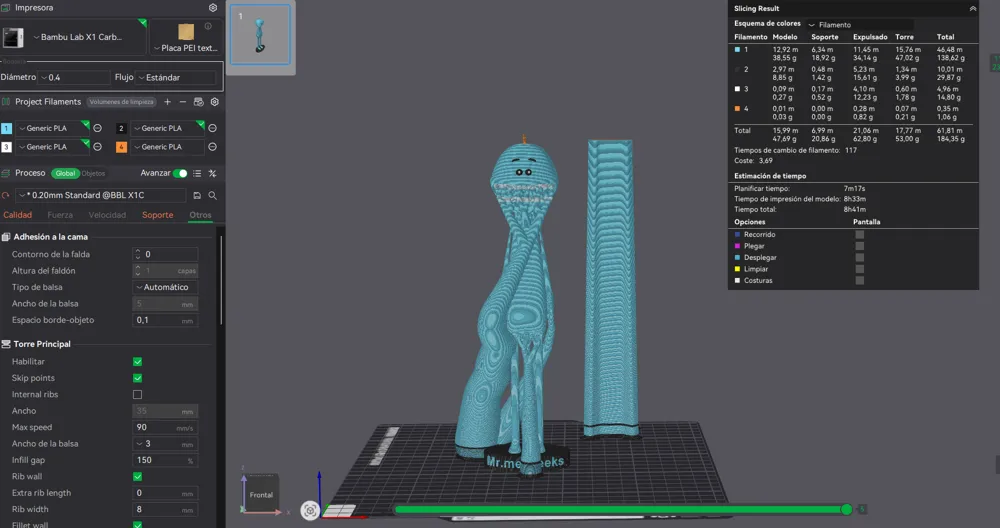The height and width of the screenshot is (528, 1000).
Task: Remove a filament with the minus icon
Action: 183,101
